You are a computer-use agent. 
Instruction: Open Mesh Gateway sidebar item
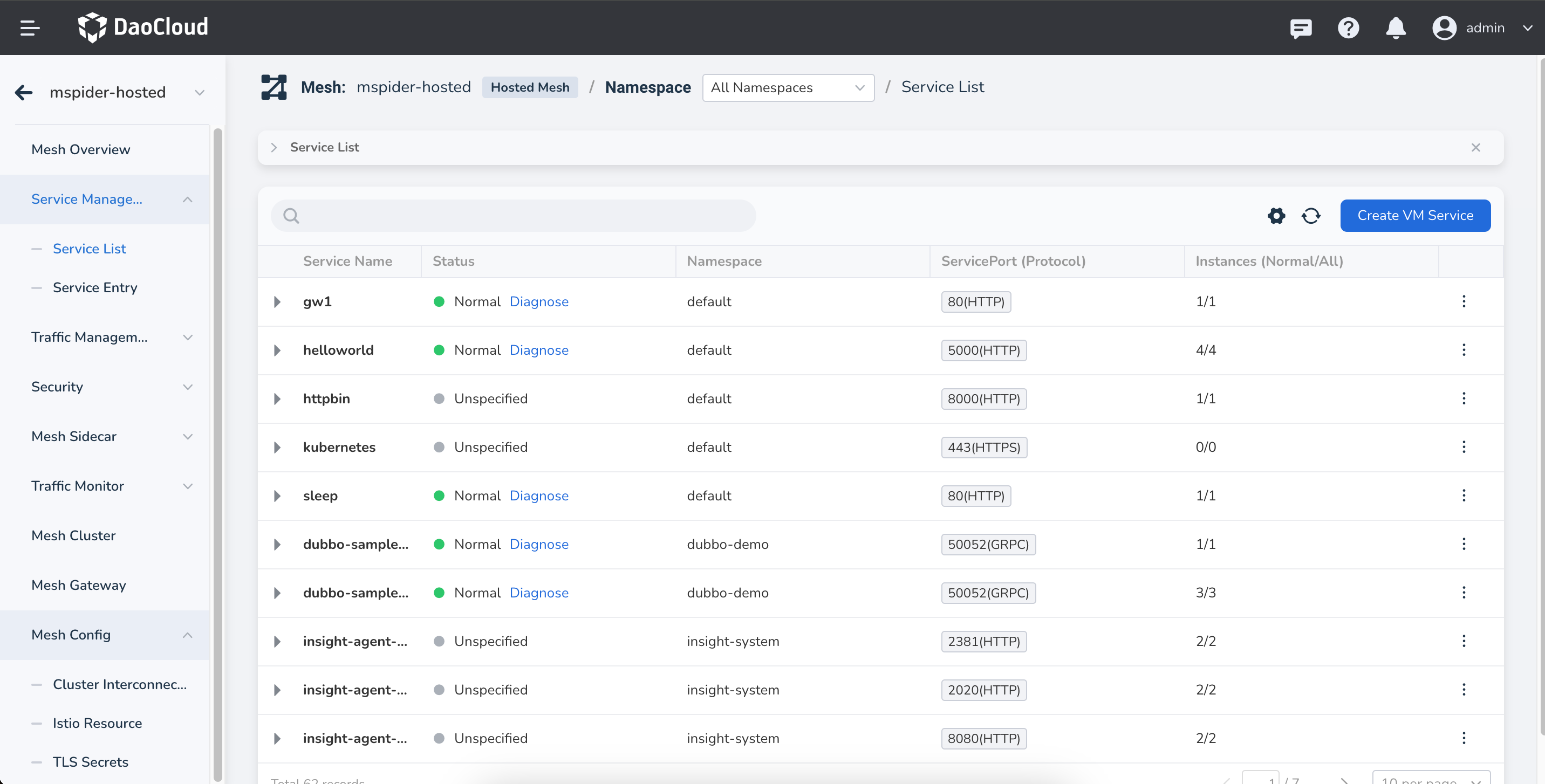coord(79,585)
